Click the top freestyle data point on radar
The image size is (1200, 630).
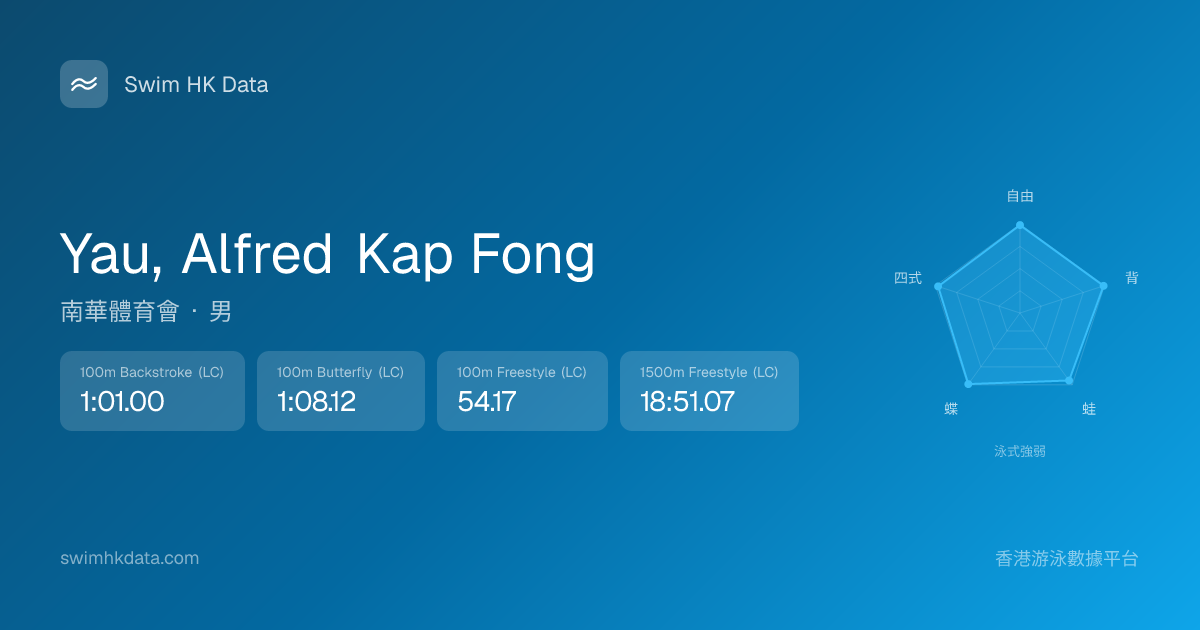[x=1020, y=225]
